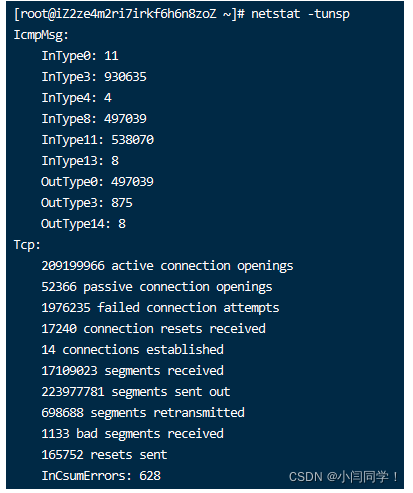
Task: Click the OutType14: 8 line
Action: 83,224
